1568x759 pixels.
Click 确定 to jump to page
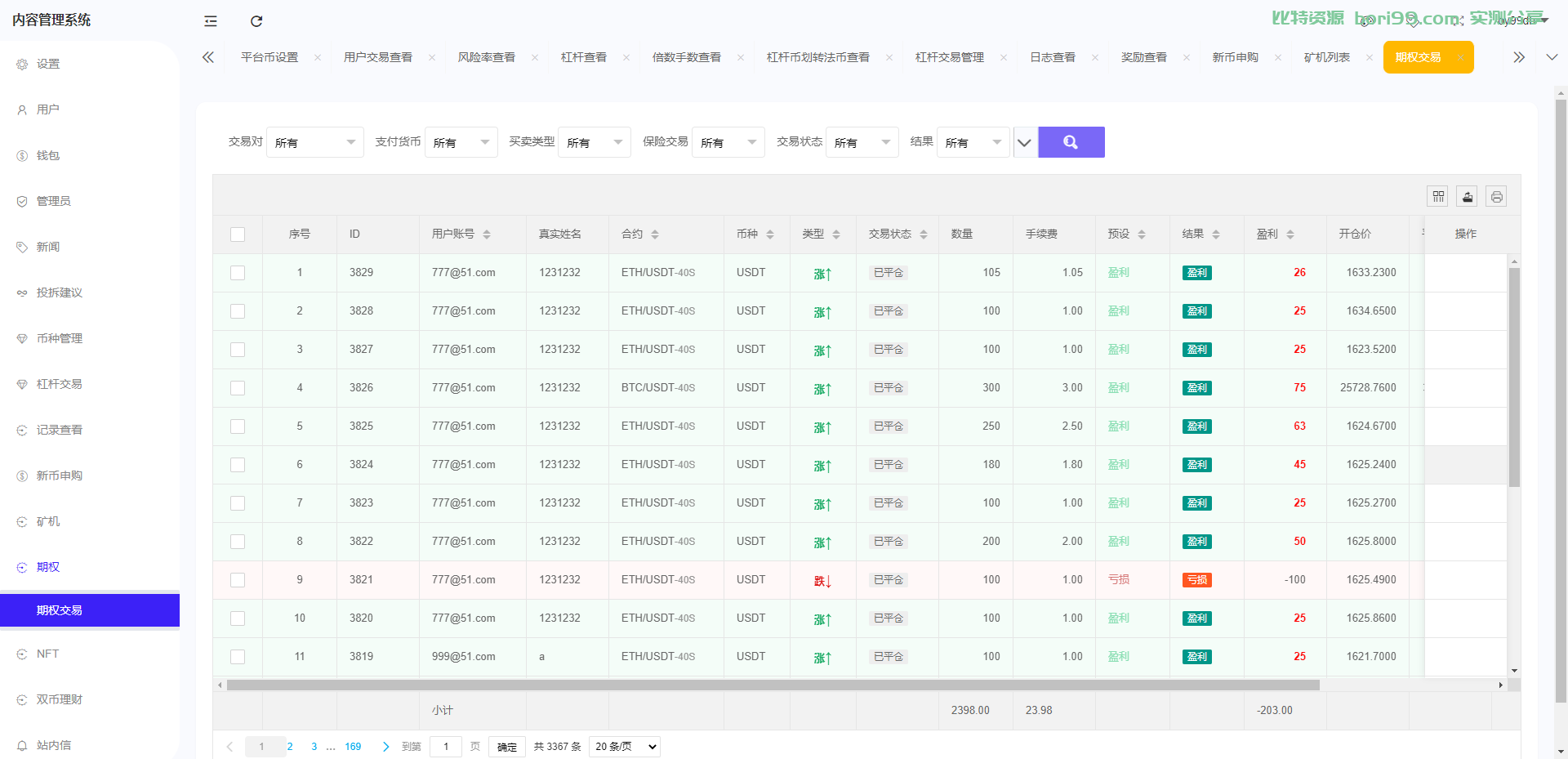(507, 747)
